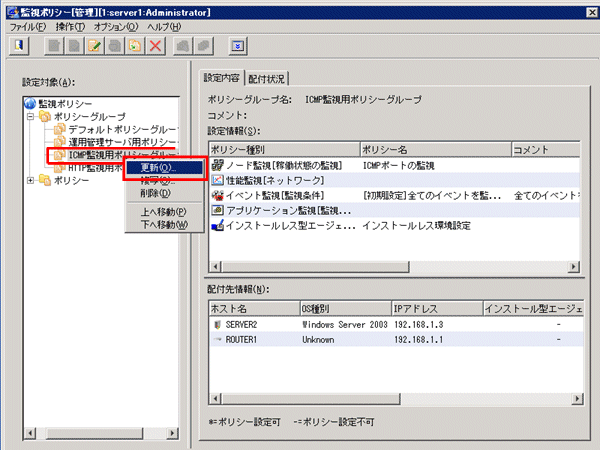The width and height of the screenshot is (600, 450).
Task: Select the ノード監視 row icon
Action: (x=218, y=164)
